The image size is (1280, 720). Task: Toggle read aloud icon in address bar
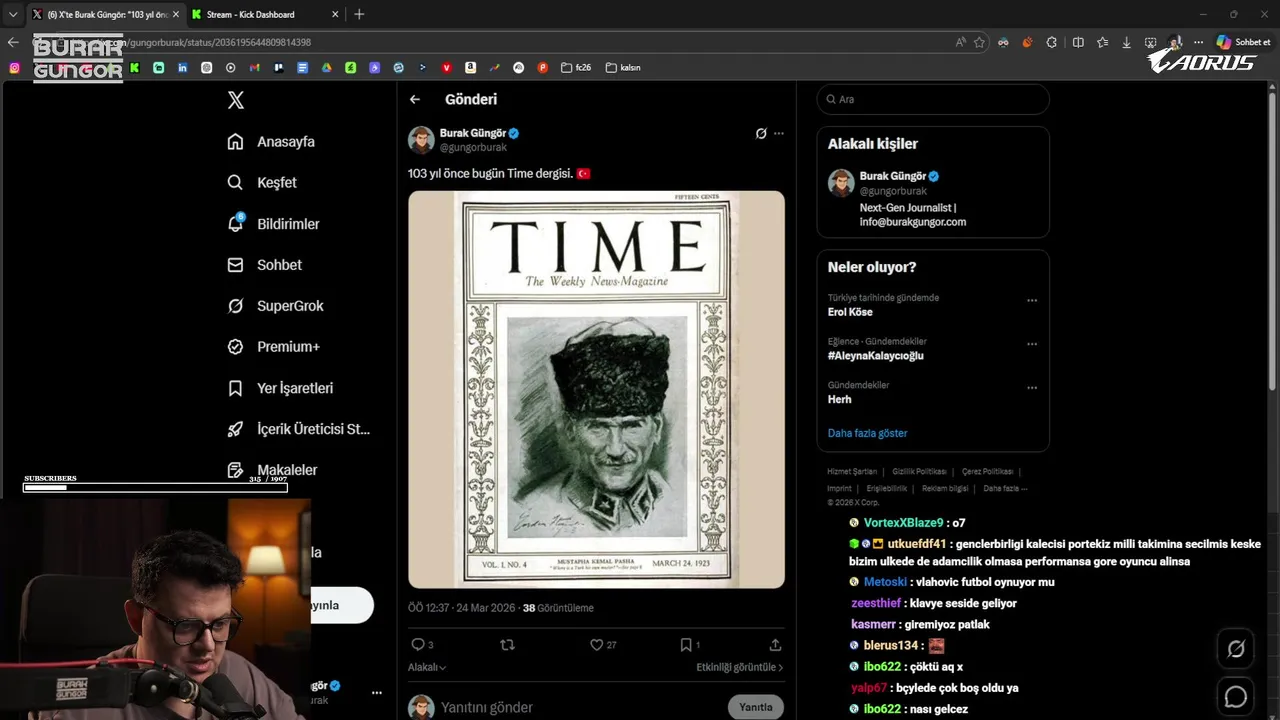961,42
